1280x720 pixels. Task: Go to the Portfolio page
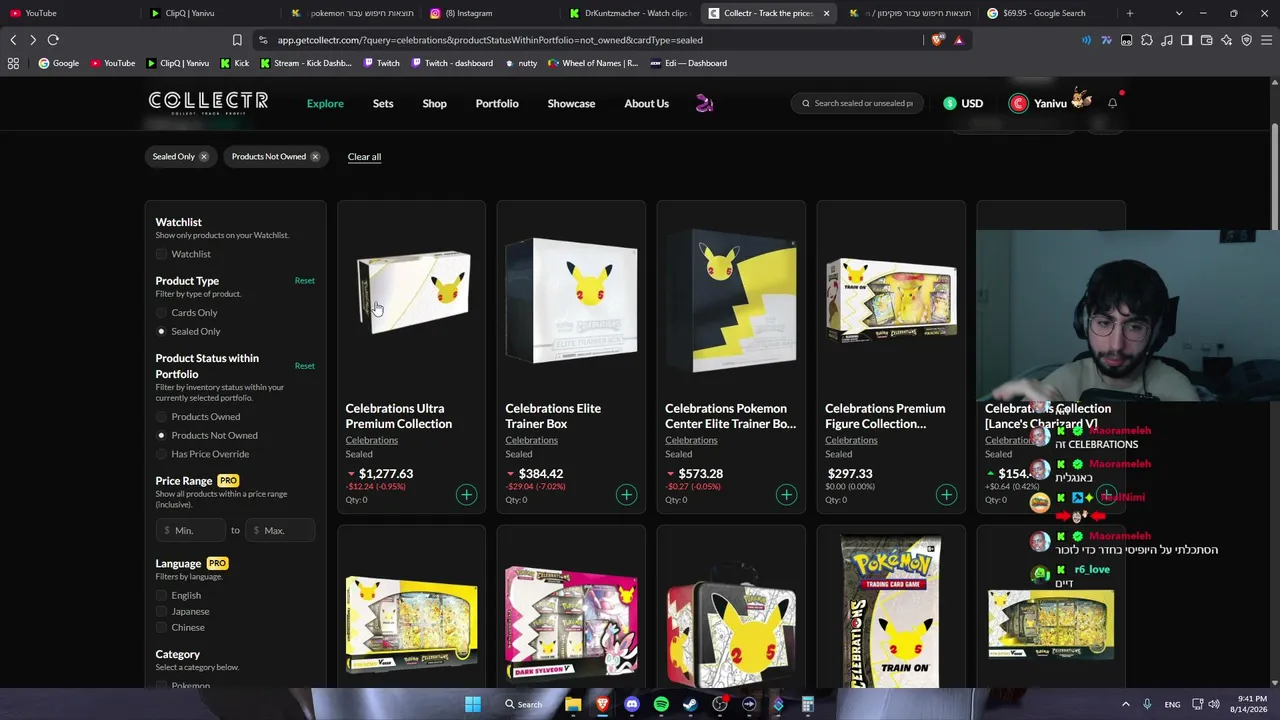point(497,103)
